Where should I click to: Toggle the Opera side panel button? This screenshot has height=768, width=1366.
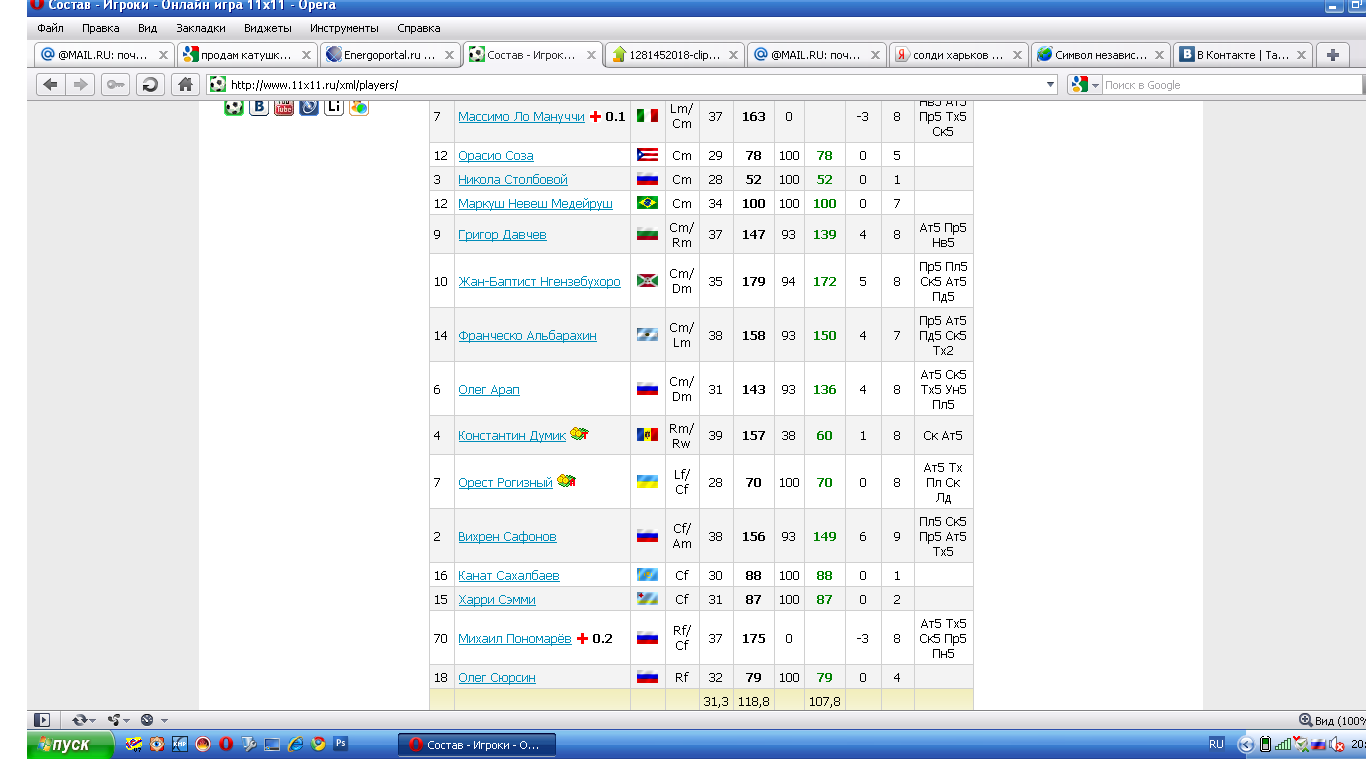click(x=41, y=720)
